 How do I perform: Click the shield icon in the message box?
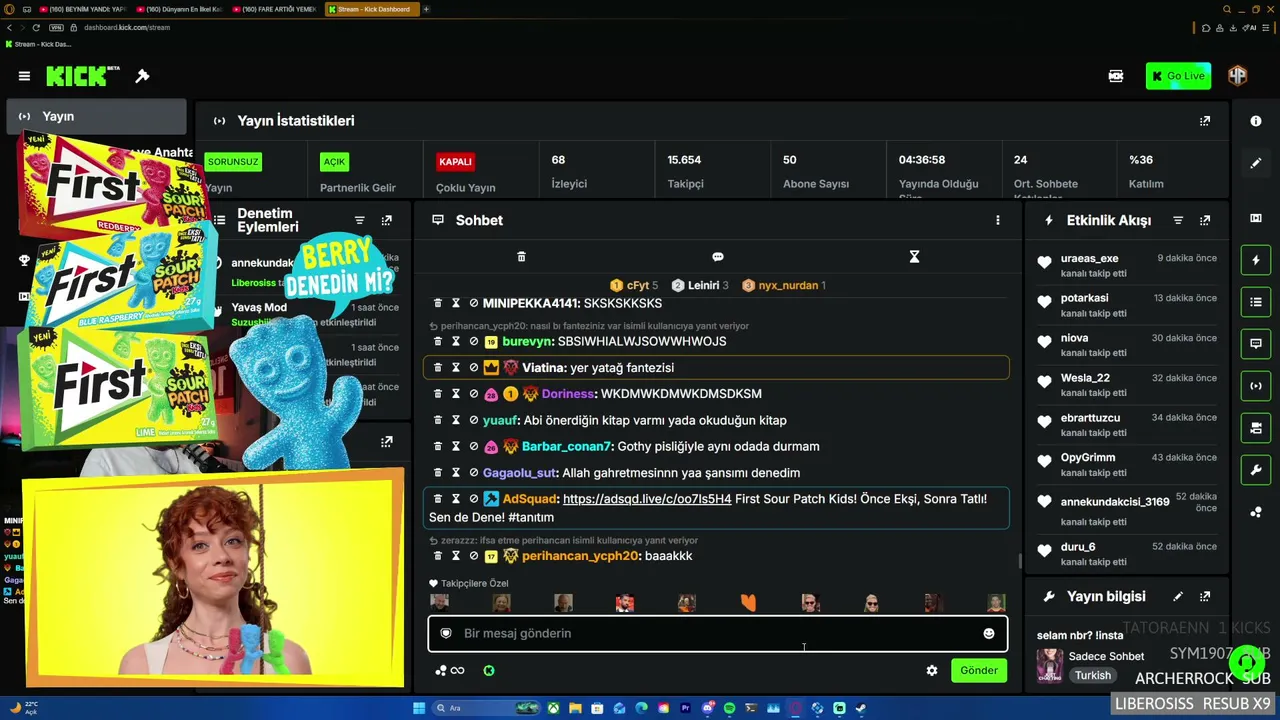coord(446,633)
